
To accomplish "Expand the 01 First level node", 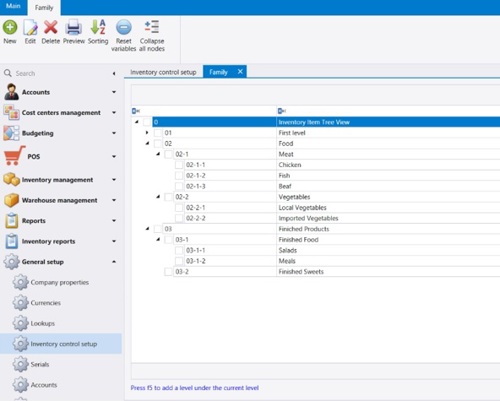I will pos(147,133).
